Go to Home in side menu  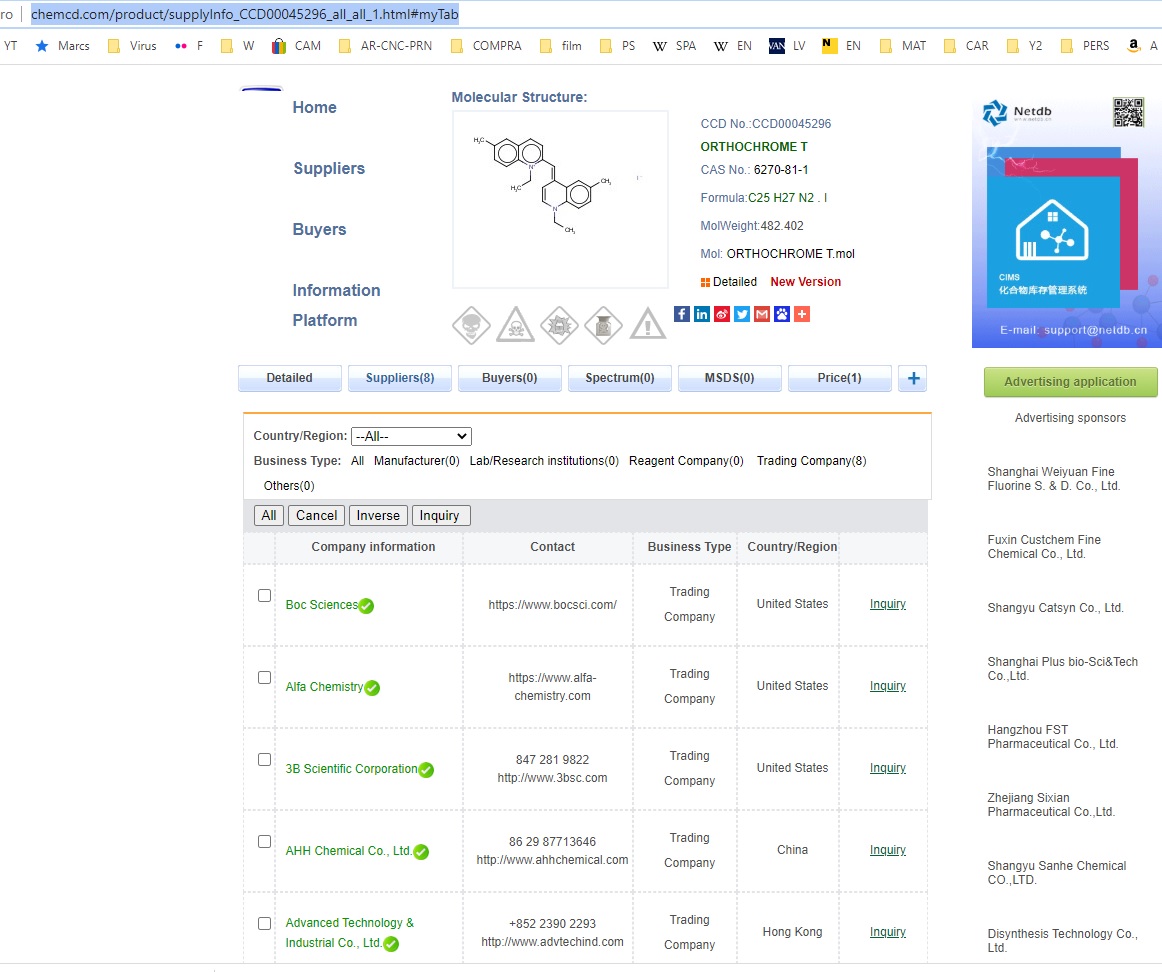314,108
